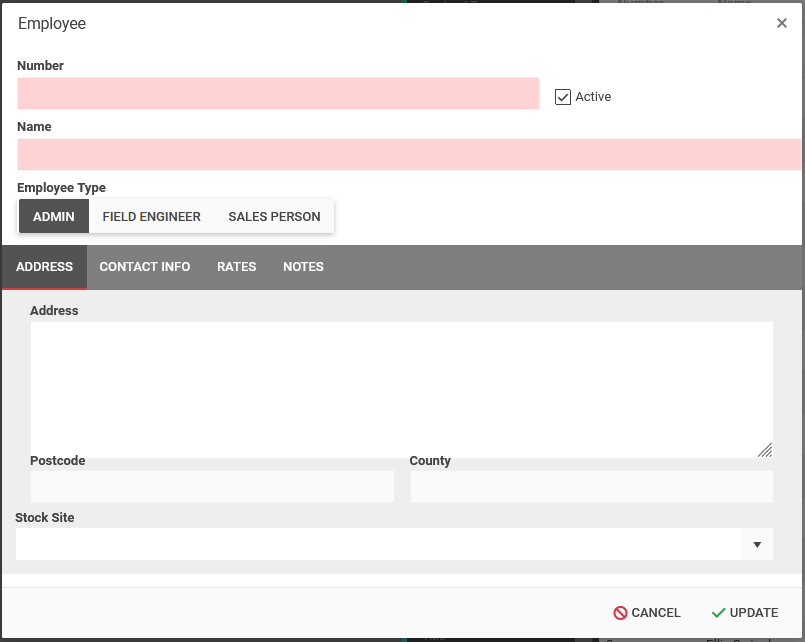Image resolution: width=805 pixels, height=642 pixels.
Task: Switch to the ADDRESS tab
Action: click(45, 267)
